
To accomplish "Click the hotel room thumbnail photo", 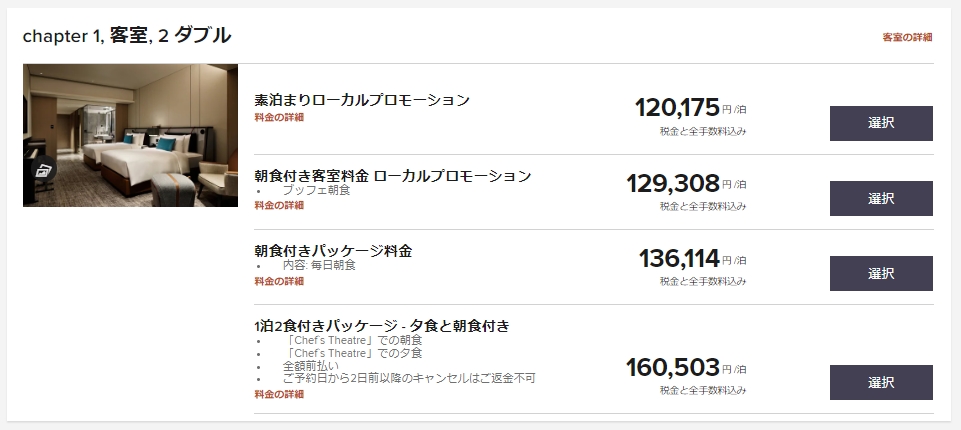I will (x=131, y=135).
